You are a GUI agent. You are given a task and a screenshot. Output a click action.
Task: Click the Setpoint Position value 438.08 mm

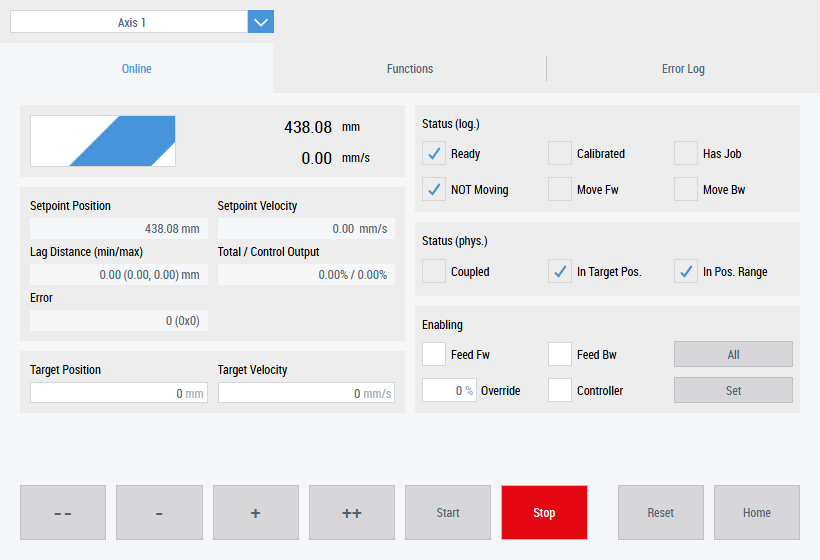point(119,228)
